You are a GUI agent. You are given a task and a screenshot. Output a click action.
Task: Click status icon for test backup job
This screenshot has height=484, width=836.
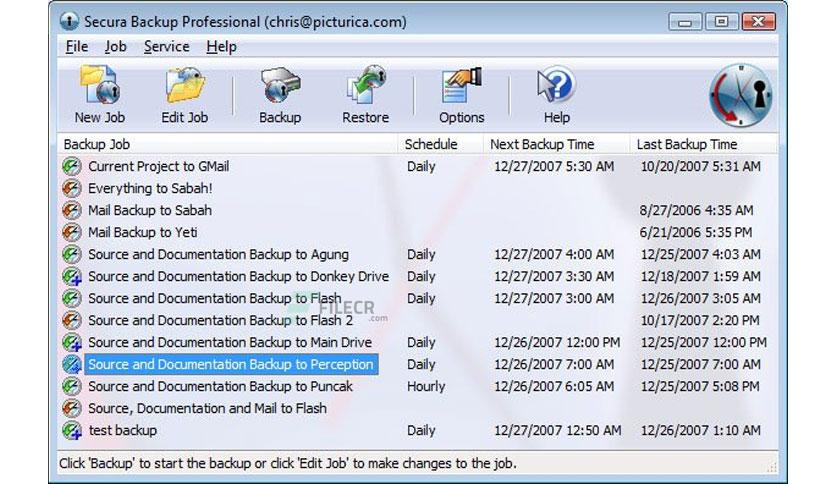tap(71, 430)
